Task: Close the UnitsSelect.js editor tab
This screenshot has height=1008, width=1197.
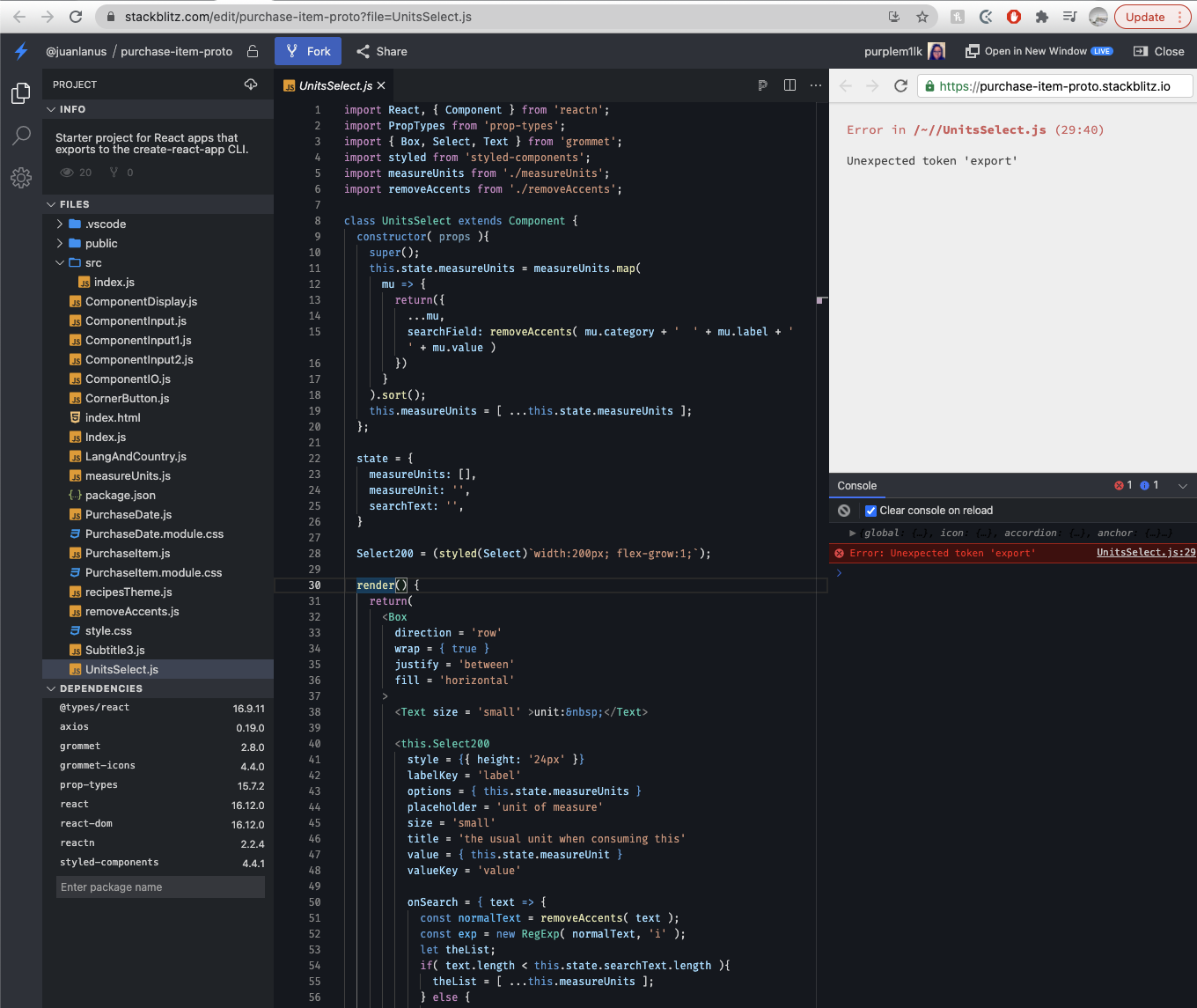Action: coord(381,85)
